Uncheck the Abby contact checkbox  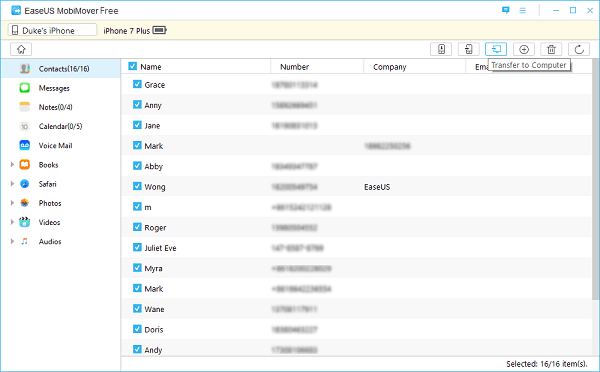(x=137, y=165)
